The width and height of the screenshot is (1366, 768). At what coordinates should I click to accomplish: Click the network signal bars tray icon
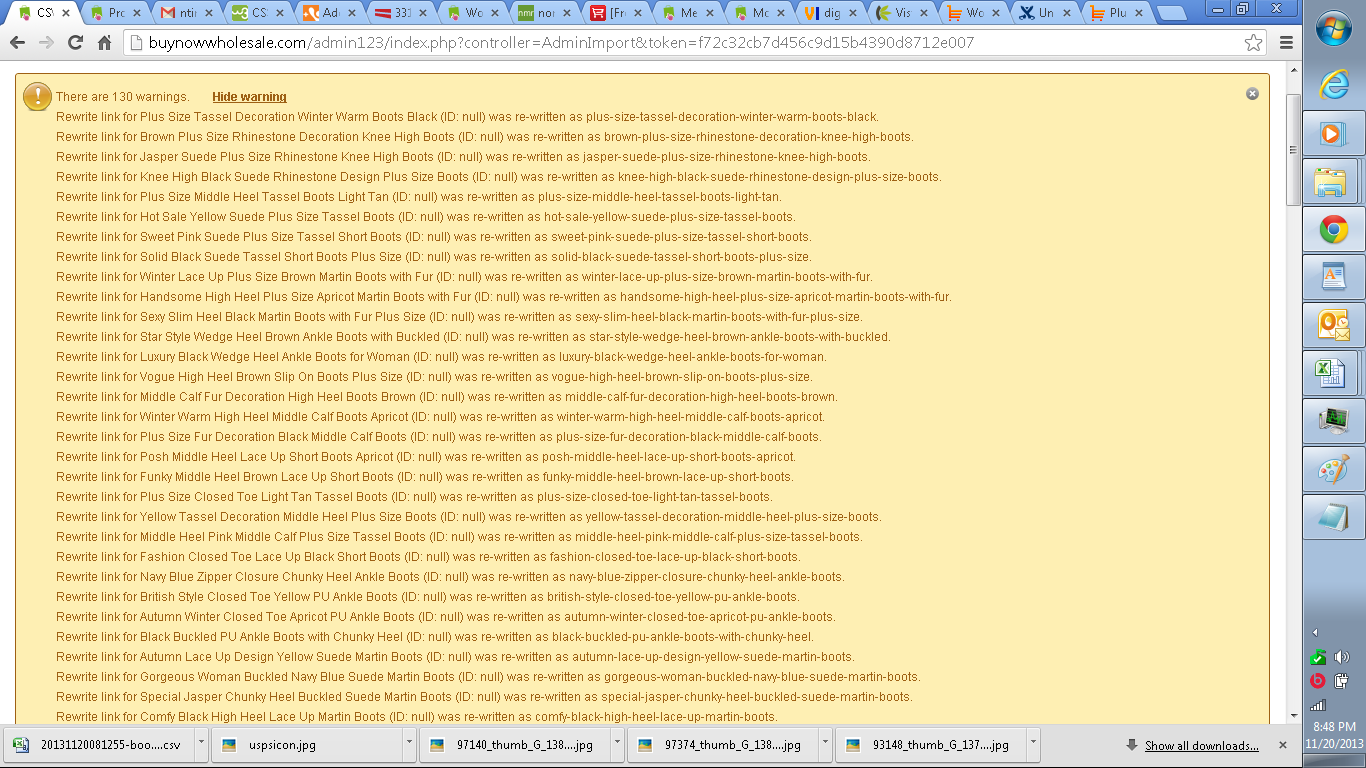[1318, 705]
